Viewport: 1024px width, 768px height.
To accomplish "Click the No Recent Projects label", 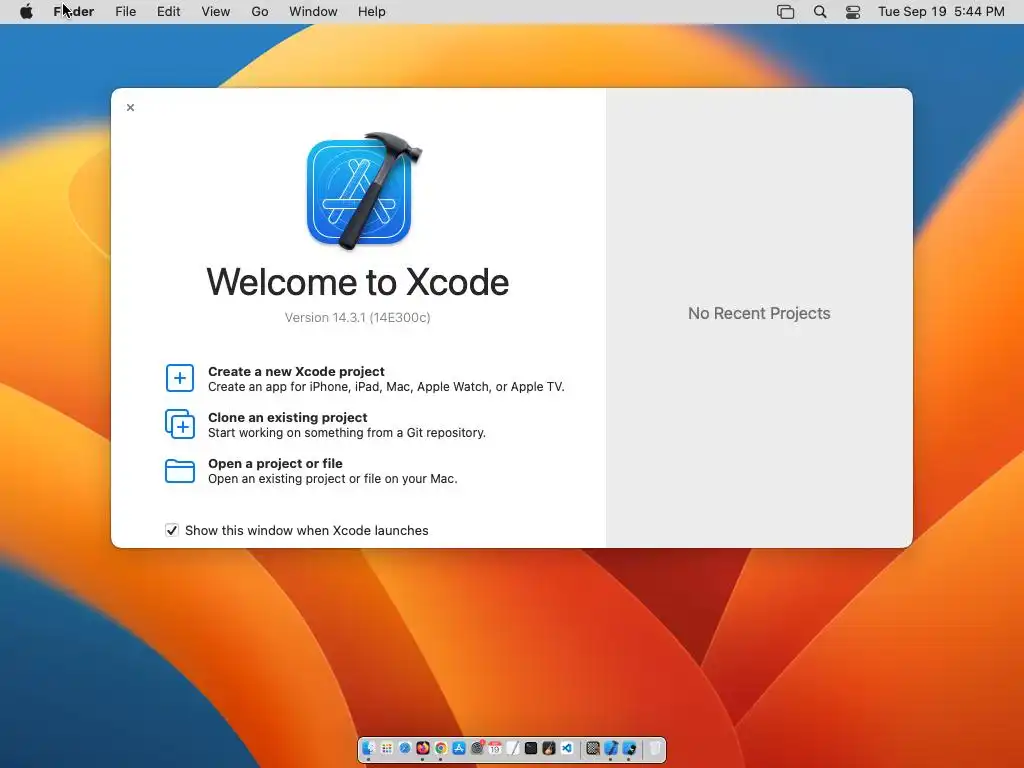I will [x=759, y=313].
